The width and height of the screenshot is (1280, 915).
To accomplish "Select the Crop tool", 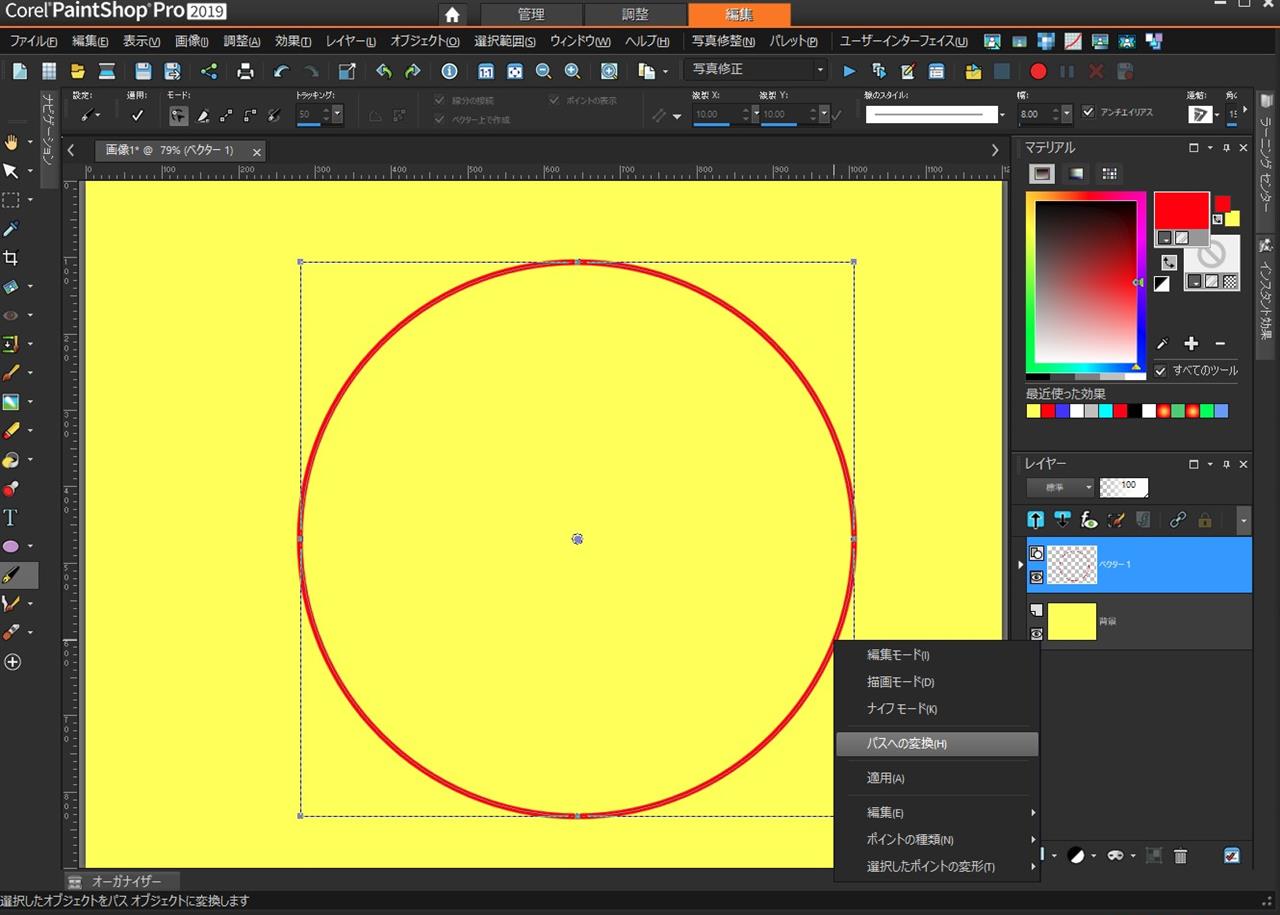I will pyautogui.click(x=12, y=258).
